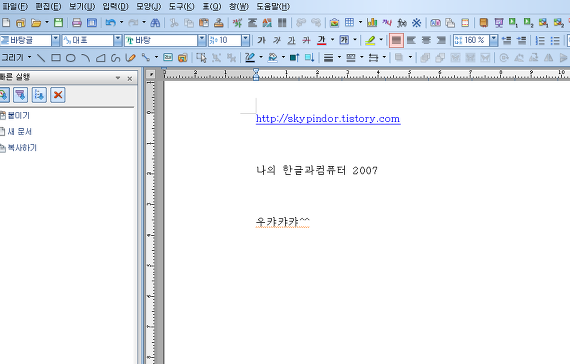Select the ellipse drawing tool
The width and height of the screenshot is (570, 364).
pyautogui.click(x=71, y=57)
